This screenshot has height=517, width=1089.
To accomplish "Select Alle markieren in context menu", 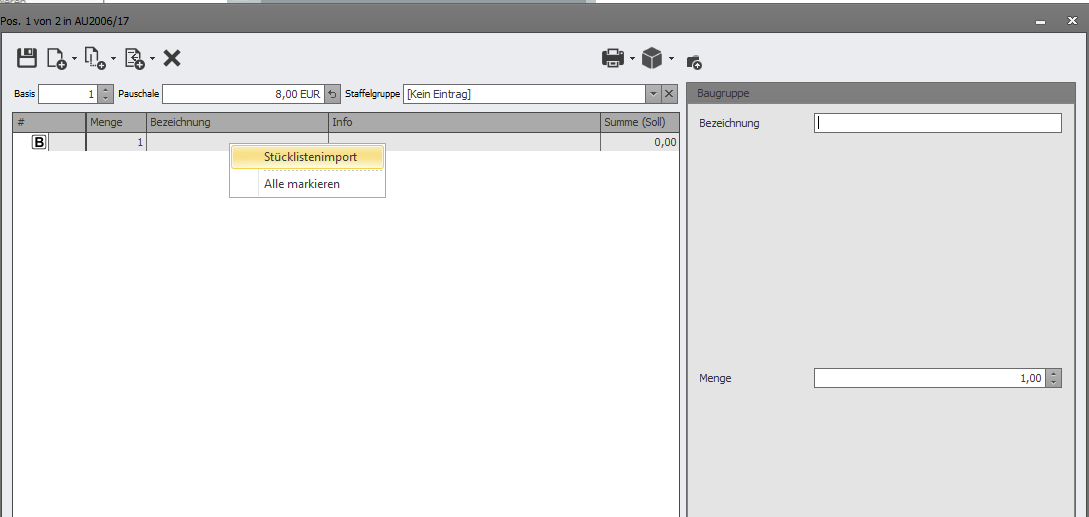I will click(302, 184).
